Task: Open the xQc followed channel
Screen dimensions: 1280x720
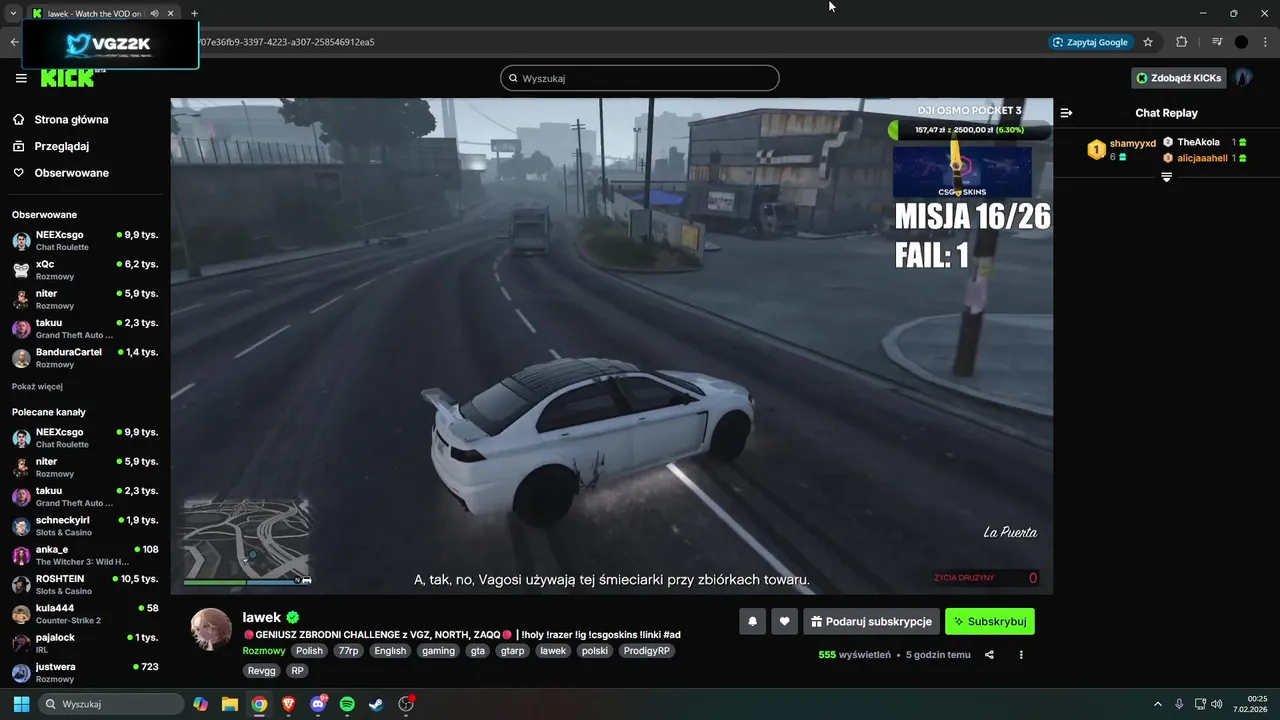Action: coord(85,270)
